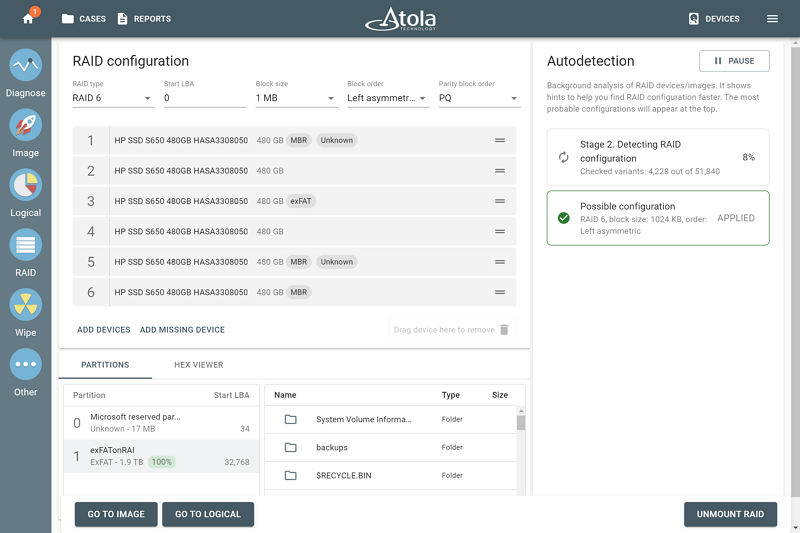Open the Devices panel
The height and width of the screenshot is (533, 800).
click(x=714, y=19)
